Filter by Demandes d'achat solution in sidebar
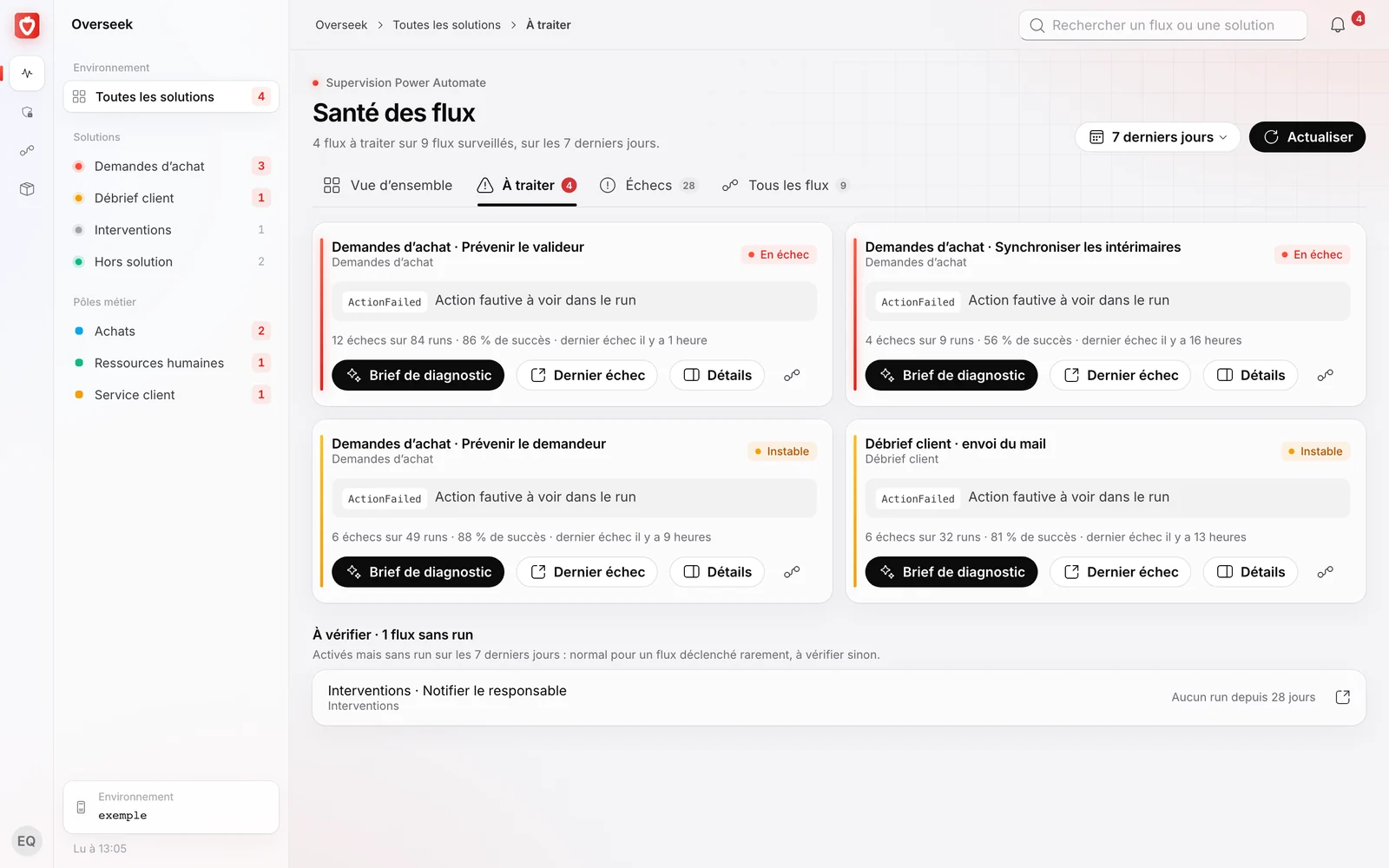Viewport: 1389px width, 868px height. pos(171,166)
